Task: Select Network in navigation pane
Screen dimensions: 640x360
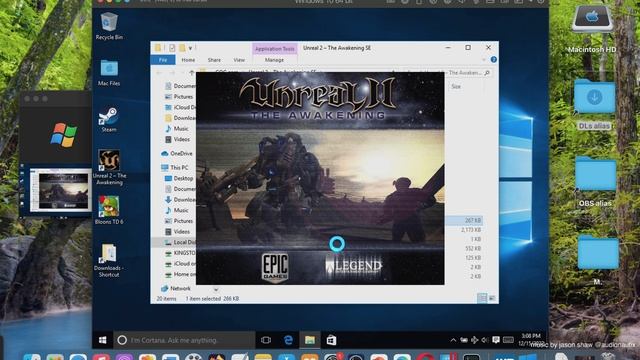Action: (176, 288)
